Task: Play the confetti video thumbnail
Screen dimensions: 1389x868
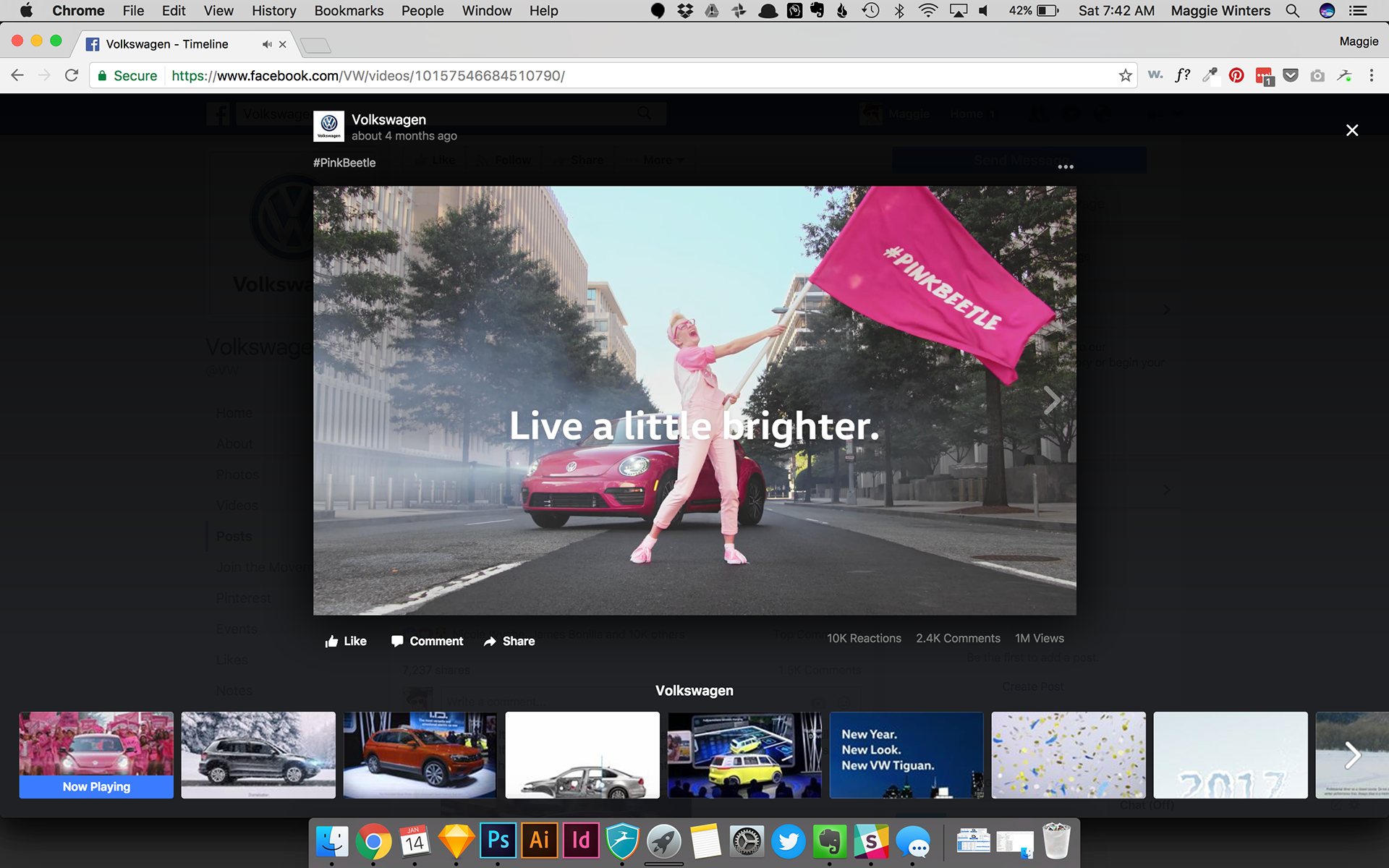Action: (x=1069, y=754)
